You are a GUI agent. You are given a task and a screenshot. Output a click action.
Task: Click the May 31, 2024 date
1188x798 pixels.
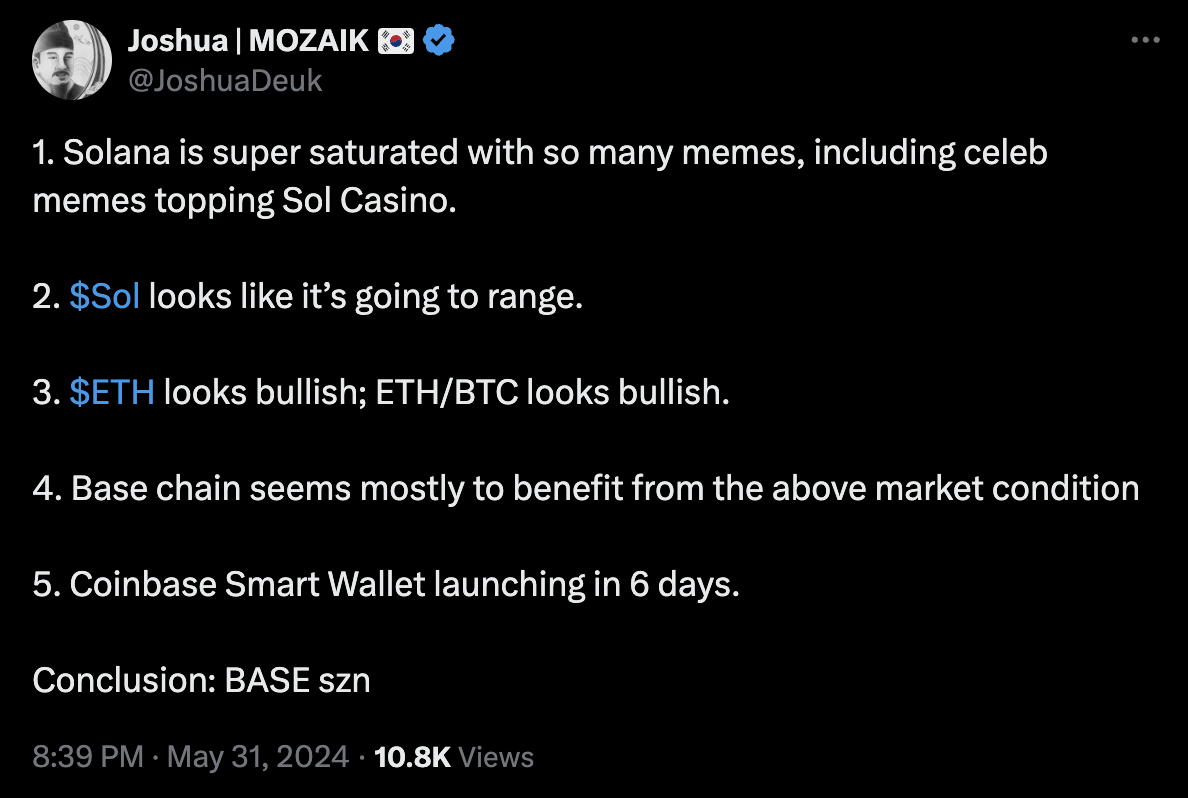coord(258,757)
